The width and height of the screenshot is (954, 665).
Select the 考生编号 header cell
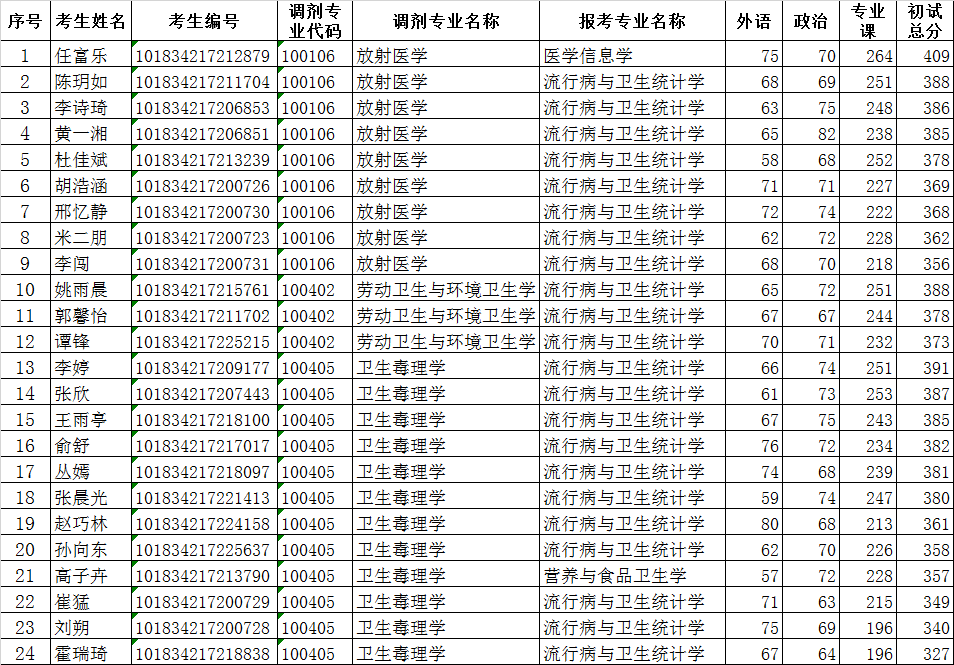tap(203, 21)
